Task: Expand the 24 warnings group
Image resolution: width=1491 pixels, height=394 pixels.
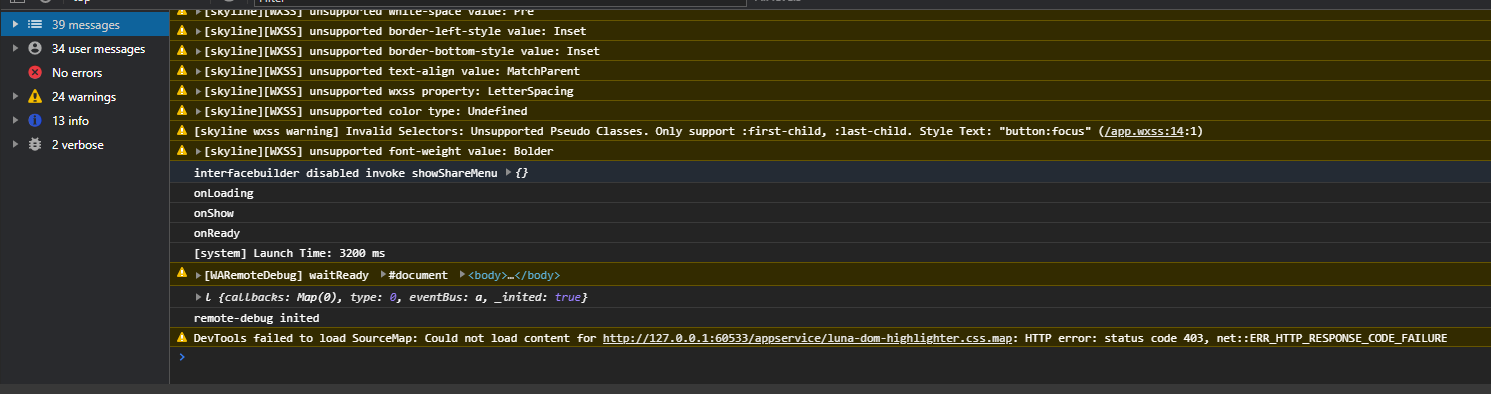Action: click(x=15, y=96)
